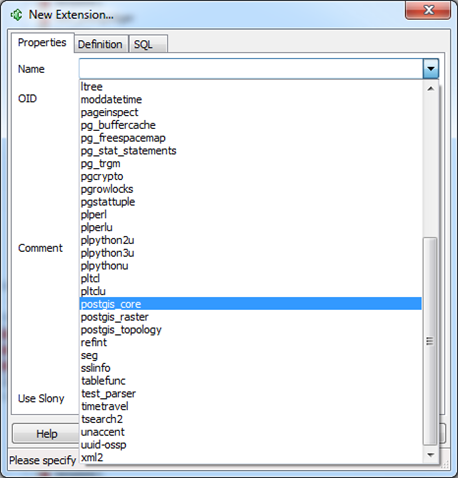Pick pg_freespacemap from the list
Image resolution: width=458 pixels, height=478 pixels.
pos(251,138)
